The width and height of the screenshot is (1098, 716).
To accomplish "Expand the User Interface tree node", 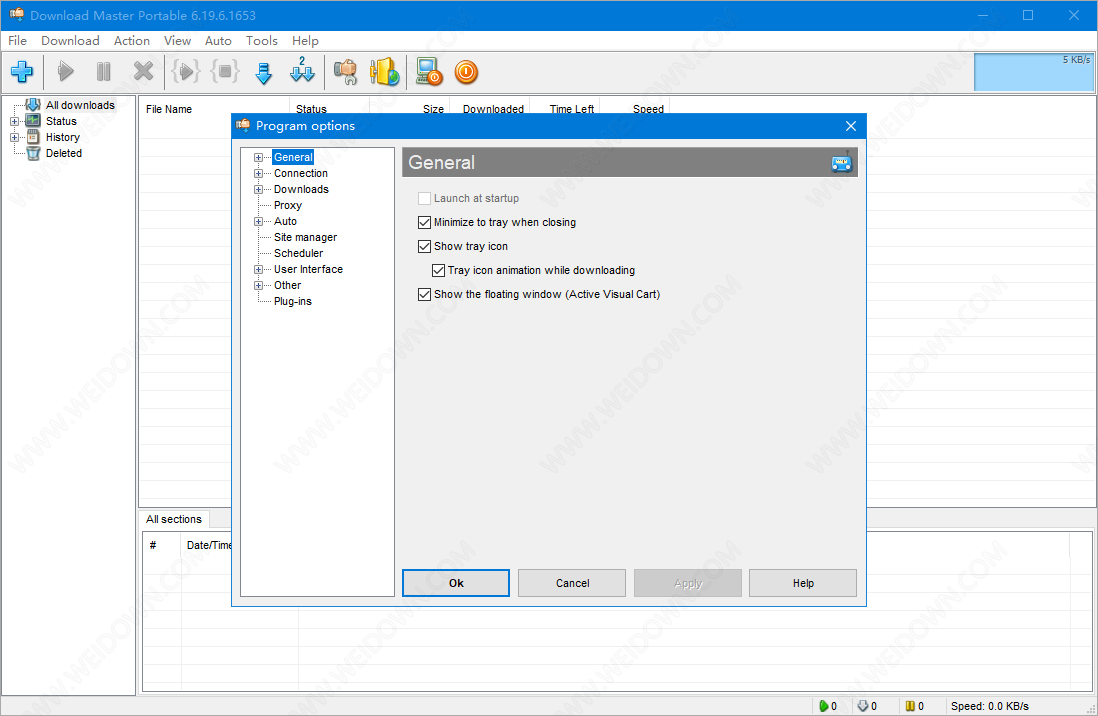I will 258,270.
